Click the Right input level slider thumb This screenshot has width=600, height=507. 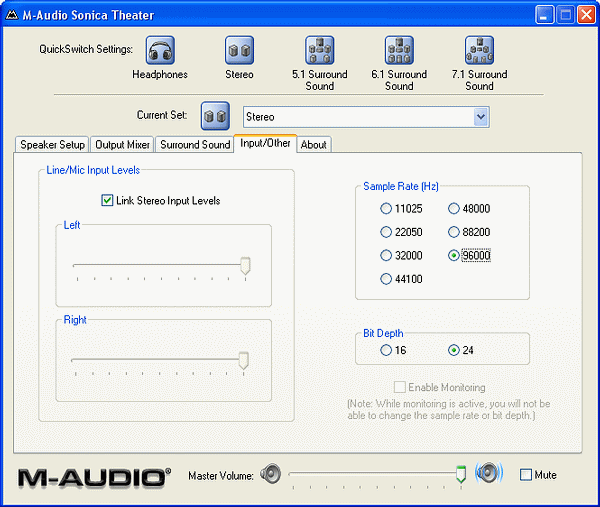pos(243,361)
